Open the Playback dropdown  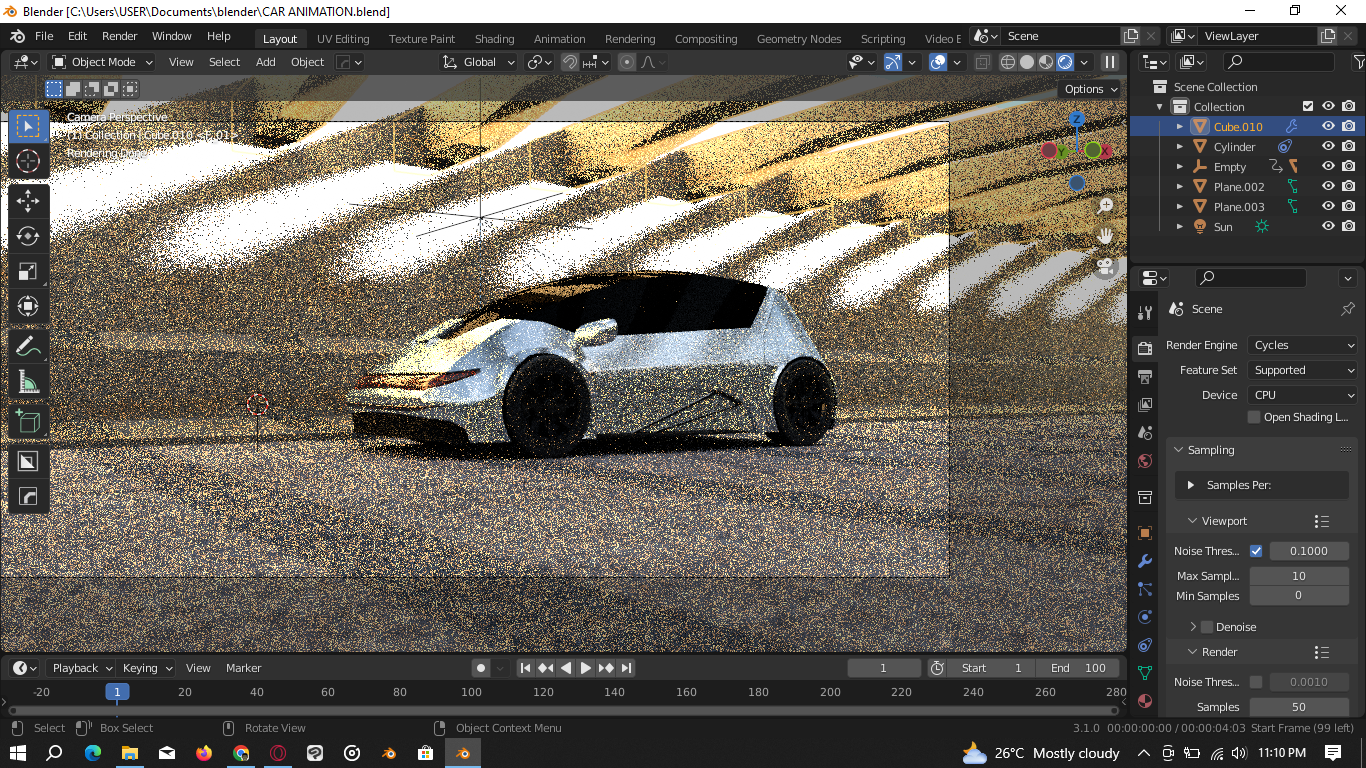tap(81, 668)
